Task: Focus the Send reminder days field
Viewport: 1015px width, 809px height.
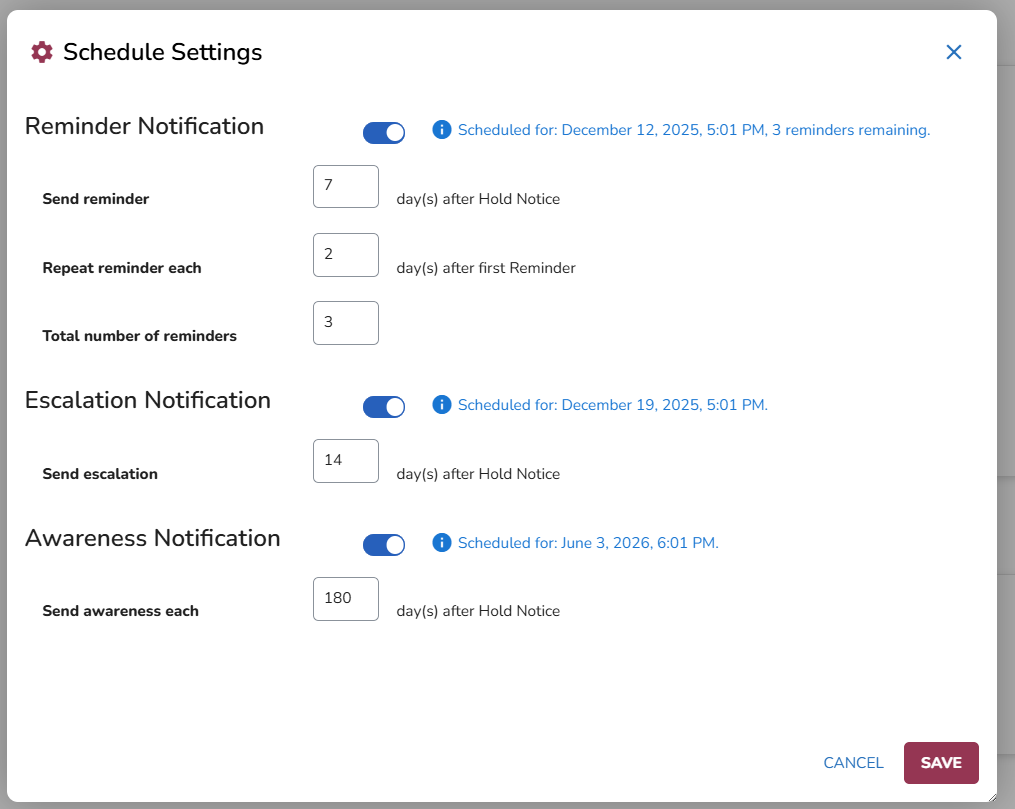Action: point(345,187)
